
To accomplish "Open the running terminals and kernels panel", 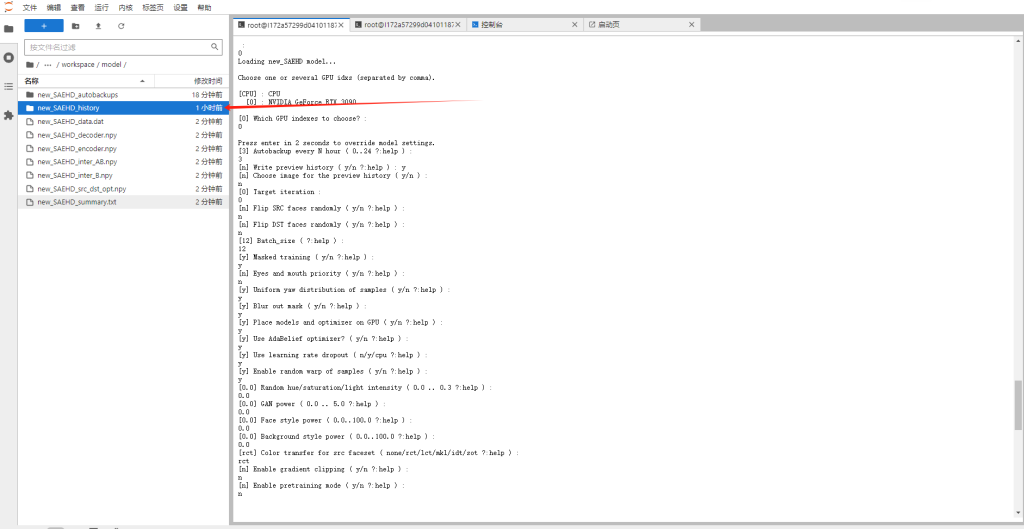I will (x=8, y=57).
